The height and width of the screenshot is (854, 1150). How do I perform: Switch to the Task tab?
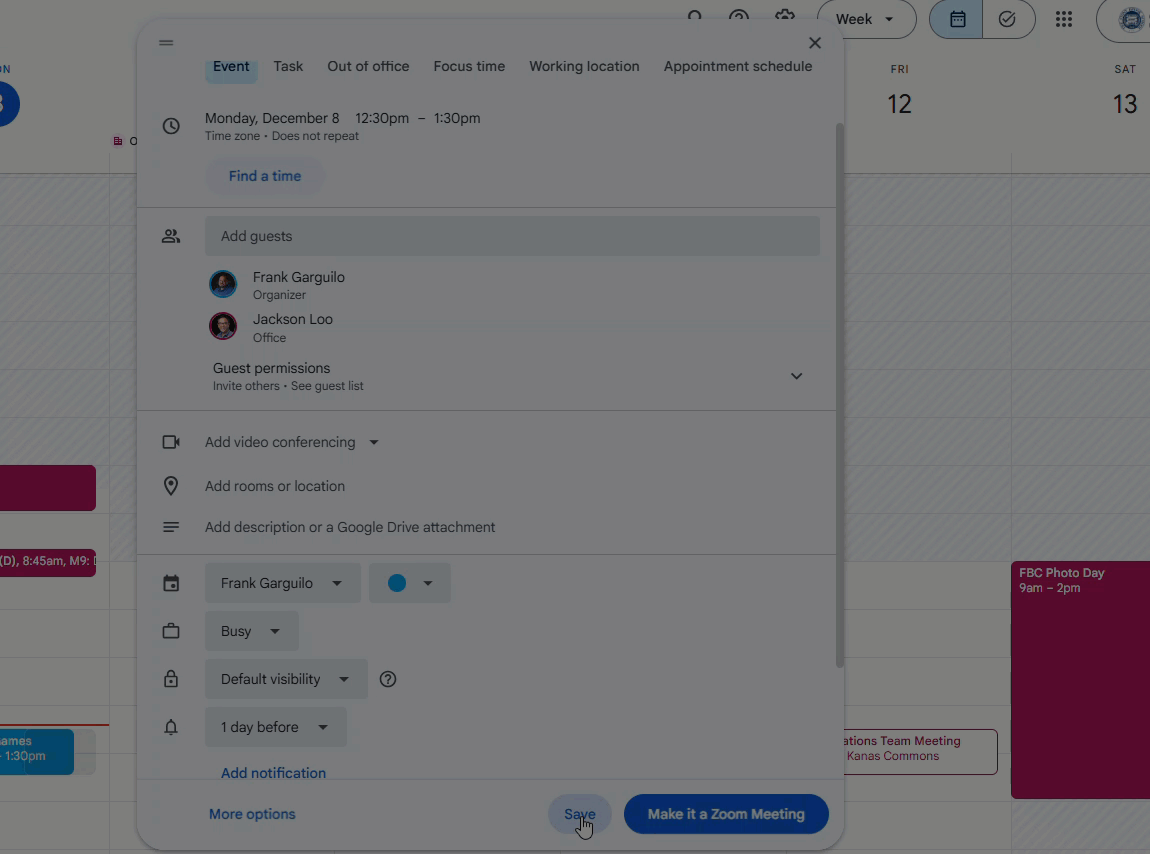tap(288, 66)
